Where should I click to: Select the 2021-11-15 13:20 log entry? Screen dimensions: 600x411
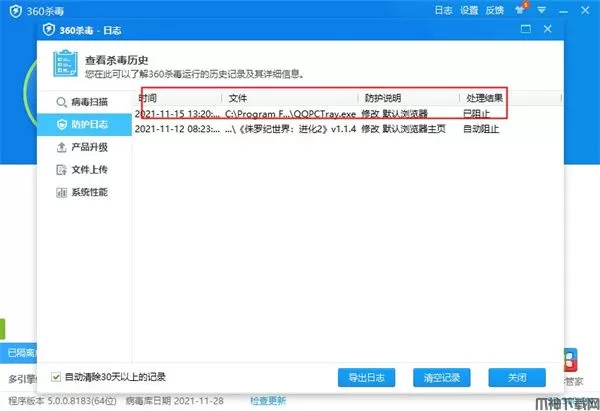(347, 114)
